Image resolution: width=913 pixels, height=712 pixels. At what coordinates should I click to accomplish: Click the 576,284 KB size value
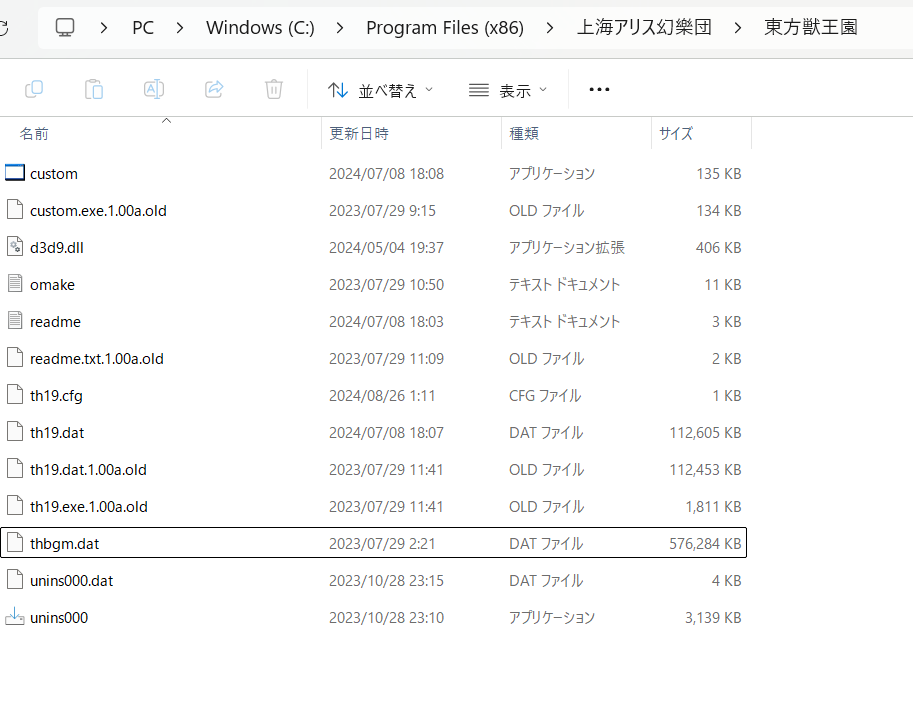705,544
